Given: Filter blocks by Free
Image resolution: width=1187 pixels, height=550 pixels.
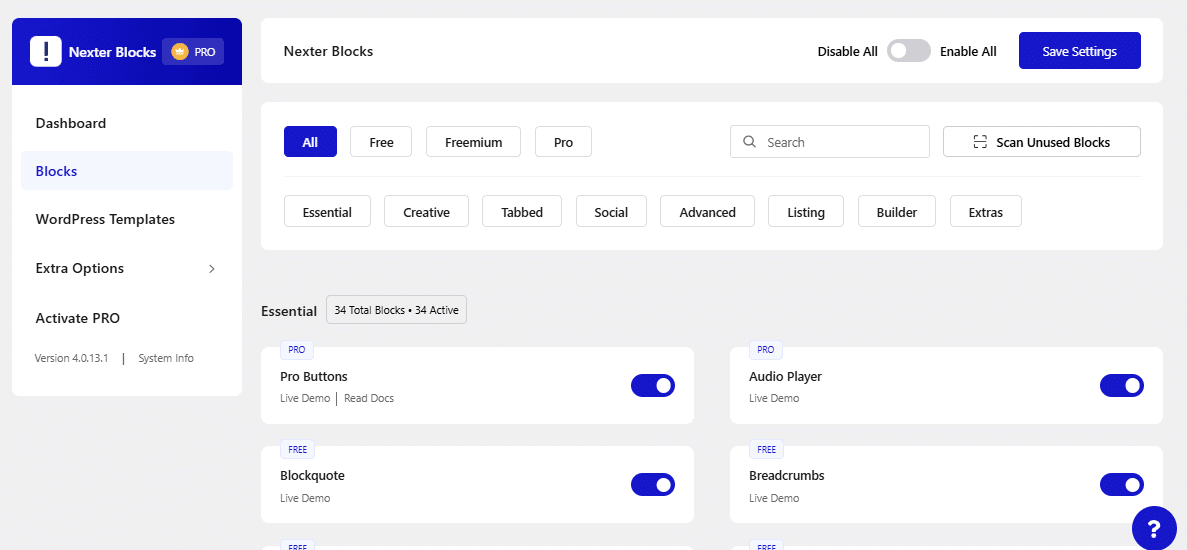Looking at the screenshot, I should 381,141.
